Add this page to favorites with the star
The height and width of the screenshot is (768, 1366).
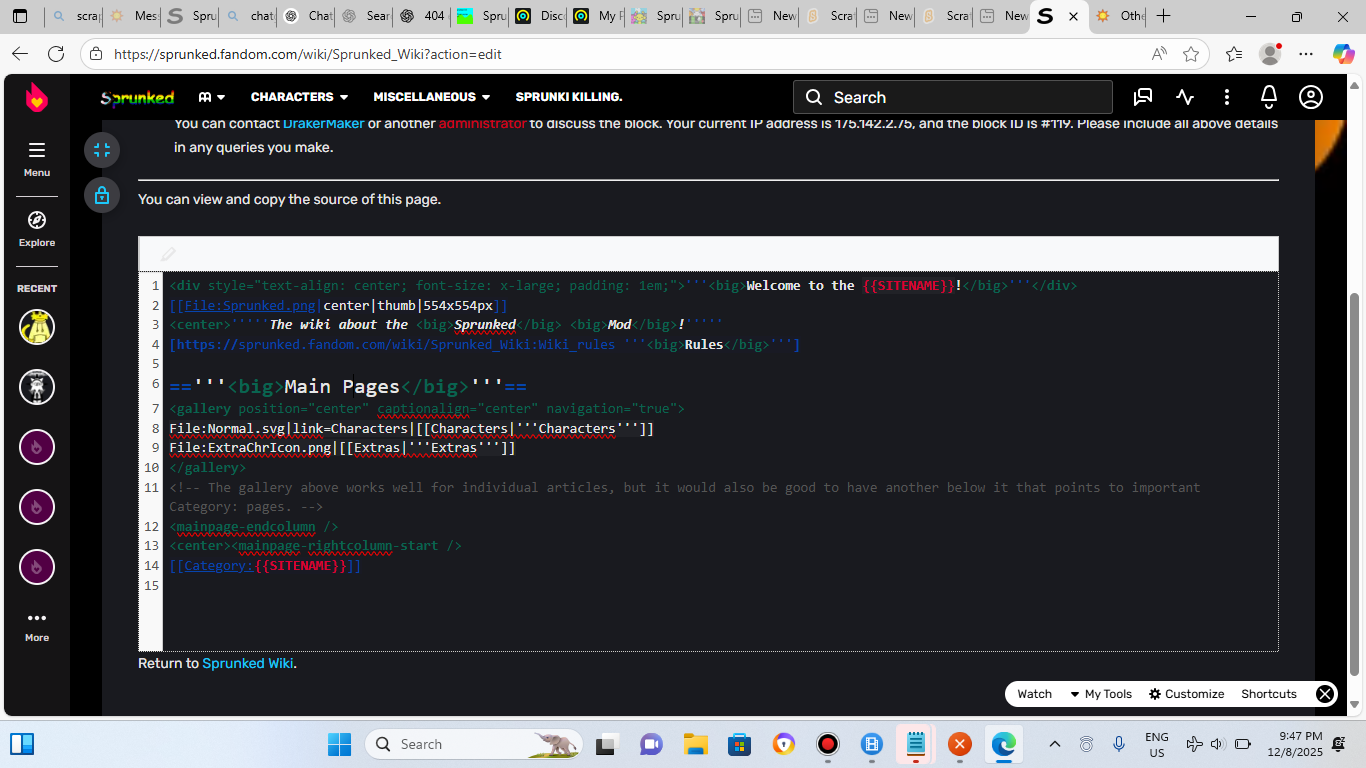tap(1191, 54)
